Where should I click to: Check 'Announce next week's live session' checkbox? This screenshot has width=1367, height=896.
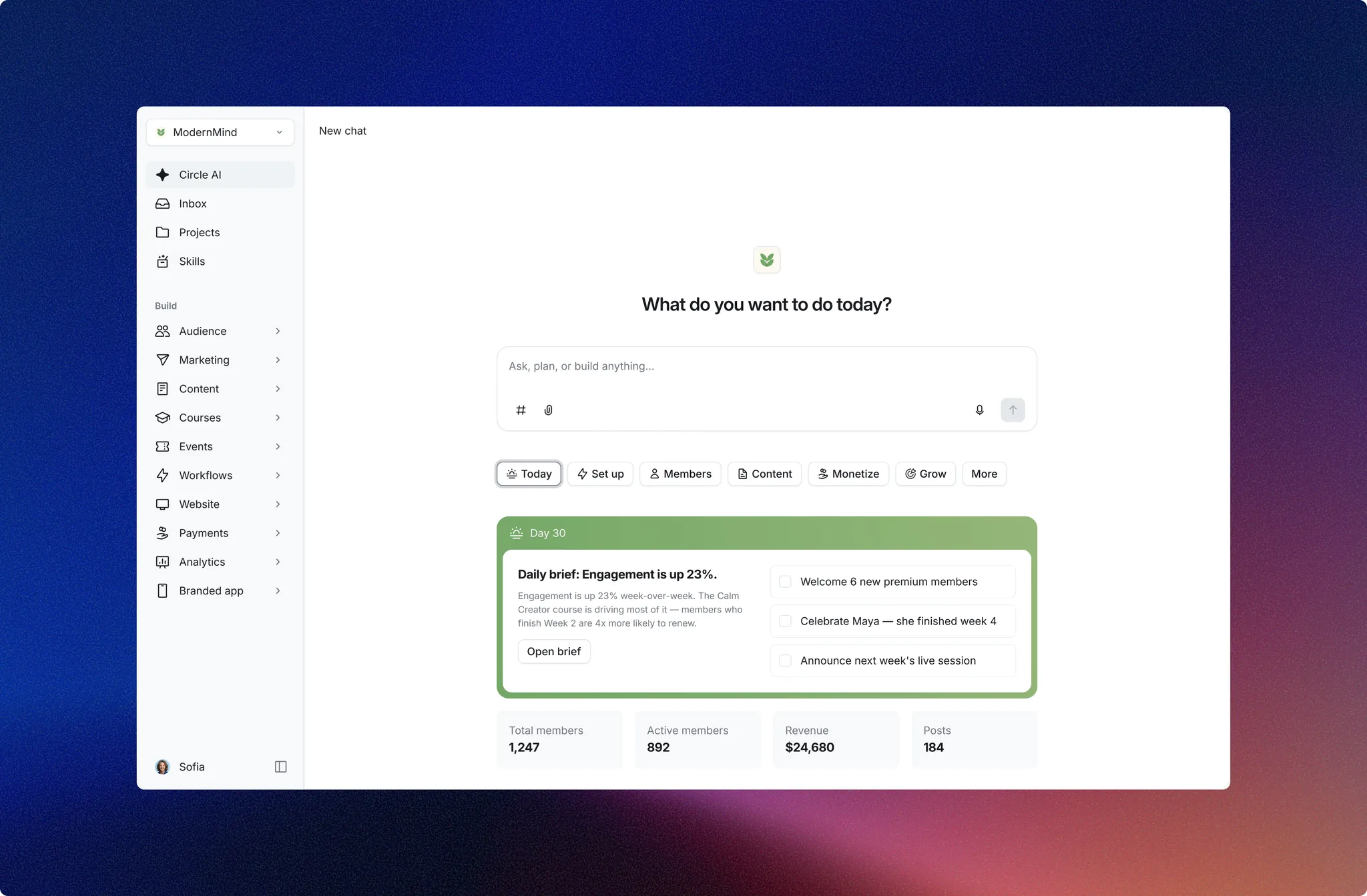786,660
